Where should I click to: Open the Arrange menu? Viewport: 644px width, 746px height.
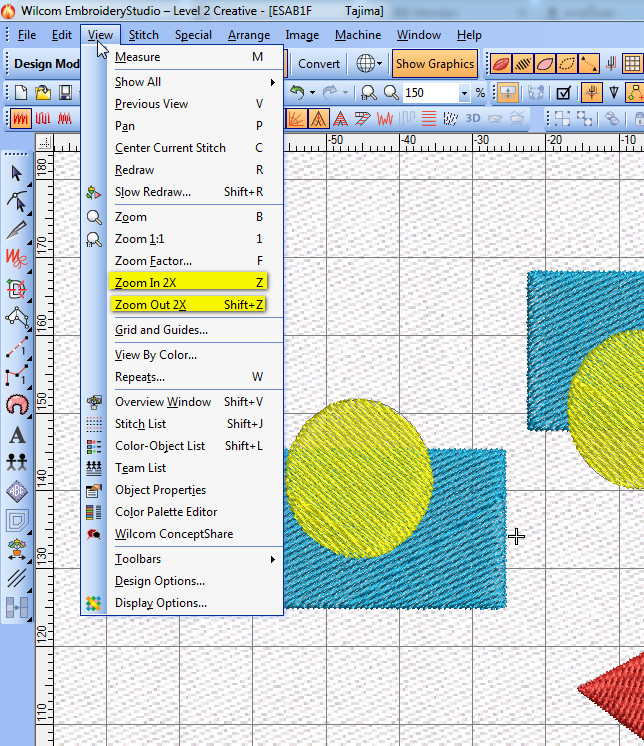[x=249, y=35]
